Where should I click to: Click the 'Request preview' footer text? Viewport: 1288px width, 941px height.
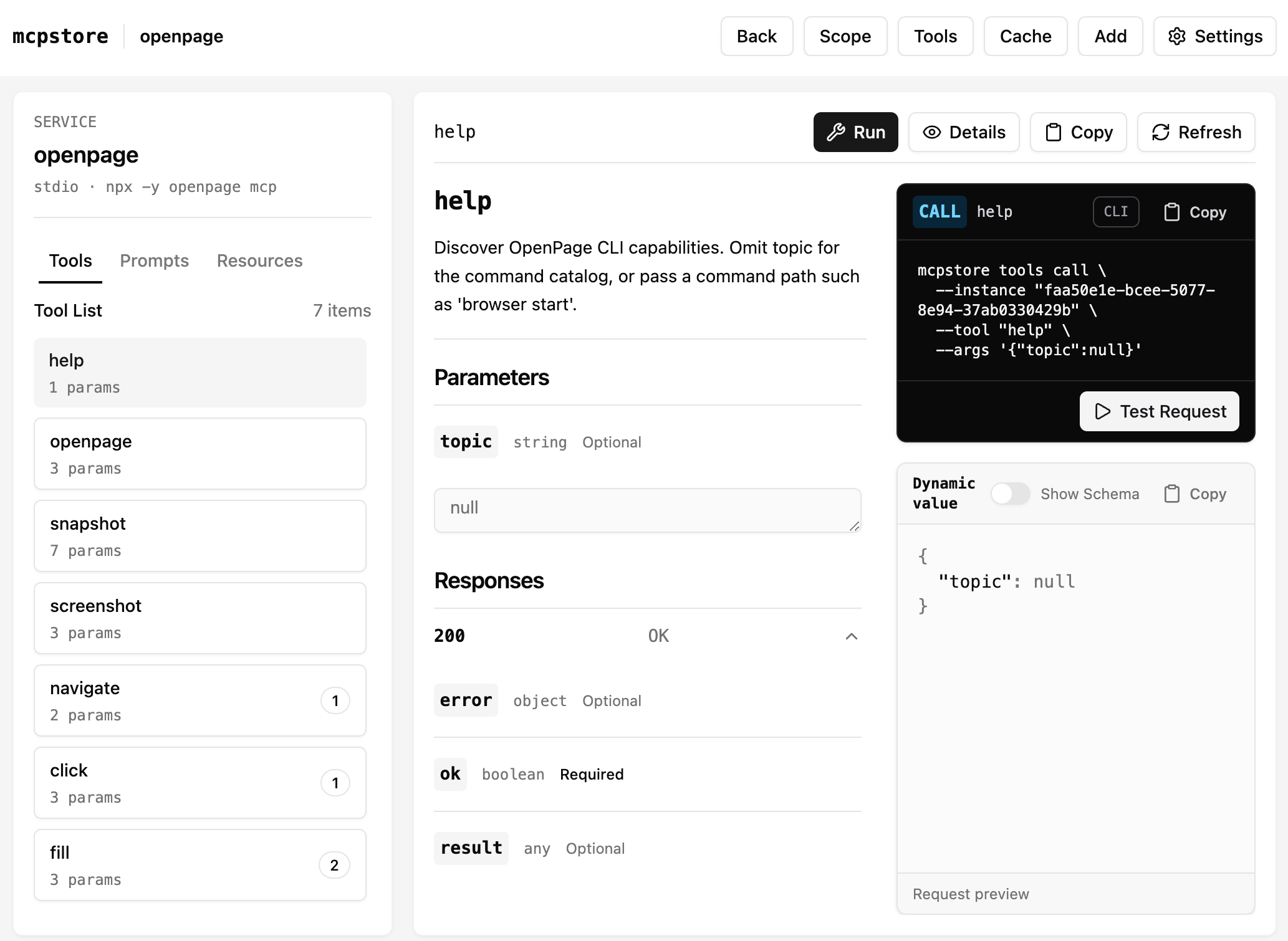coord(971,894)
